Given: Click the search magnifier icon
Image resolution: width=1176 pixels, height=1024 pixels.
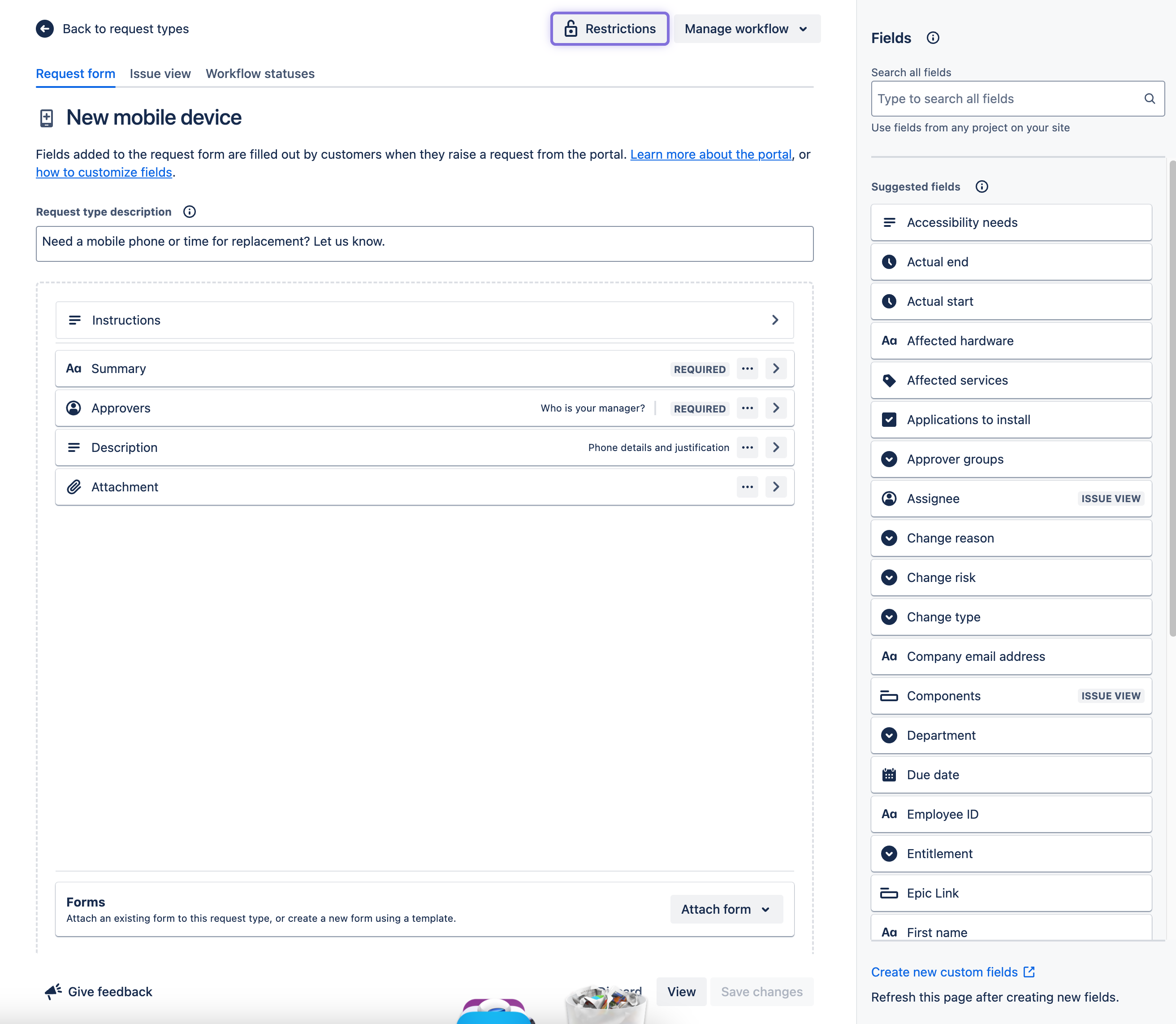Looking at the screenshot, I should coord(1150,99).
